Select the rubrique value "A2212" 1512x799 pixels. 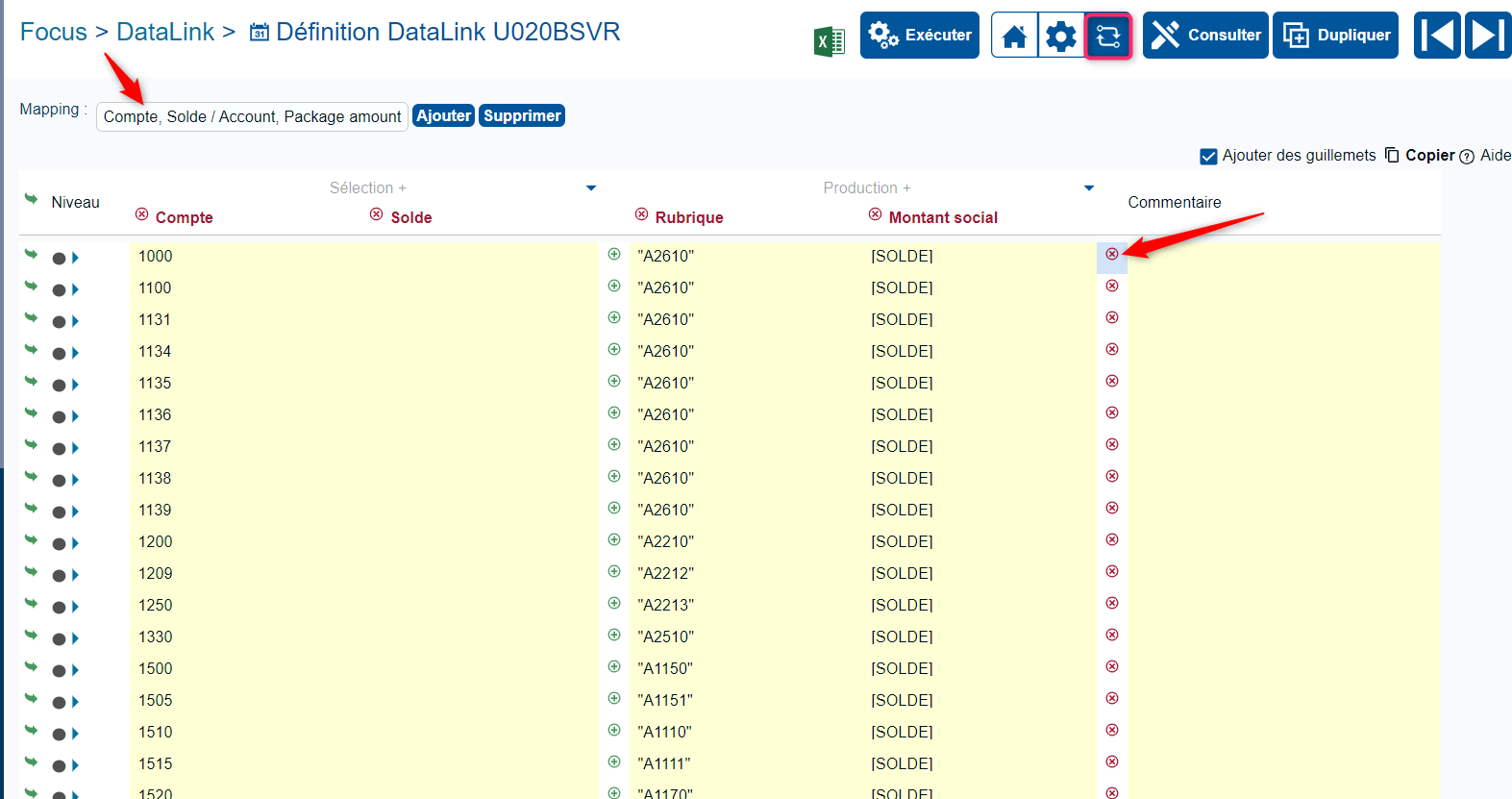pyautogui.click(x=665, y=573)
